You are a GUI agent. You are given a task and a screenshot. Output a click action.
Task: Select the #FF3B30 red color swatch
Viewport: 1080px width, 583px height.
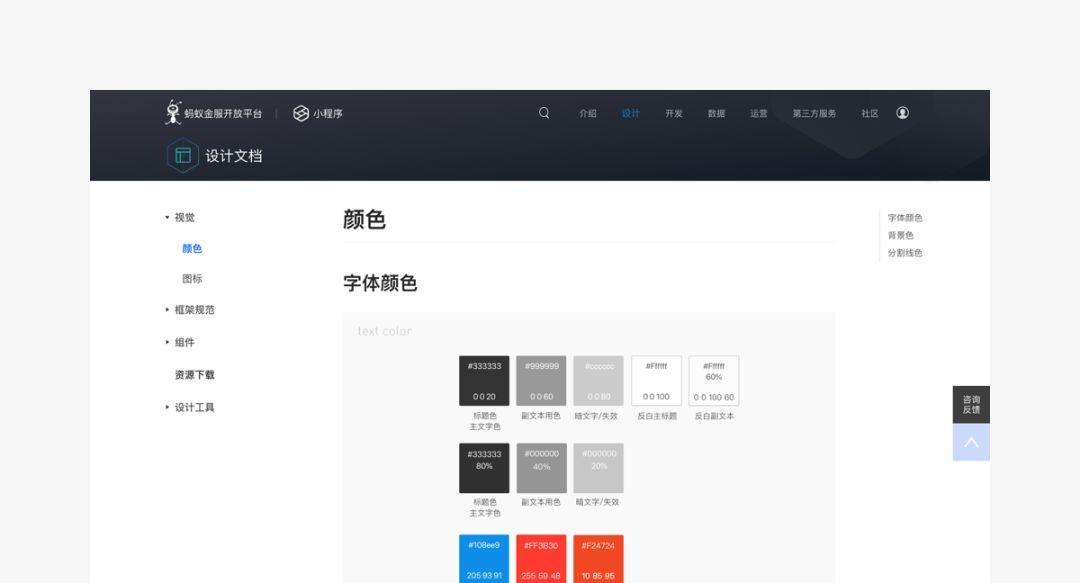(541, 559)
